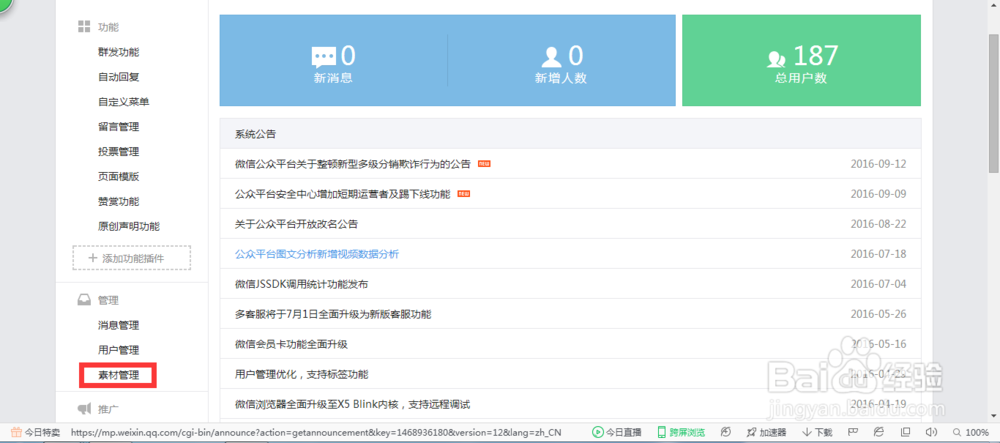This screenshot has height=443, width=1000.
Task: Open the 新消息 count tile
Action: pyautogui.click(x=334, y=61)
